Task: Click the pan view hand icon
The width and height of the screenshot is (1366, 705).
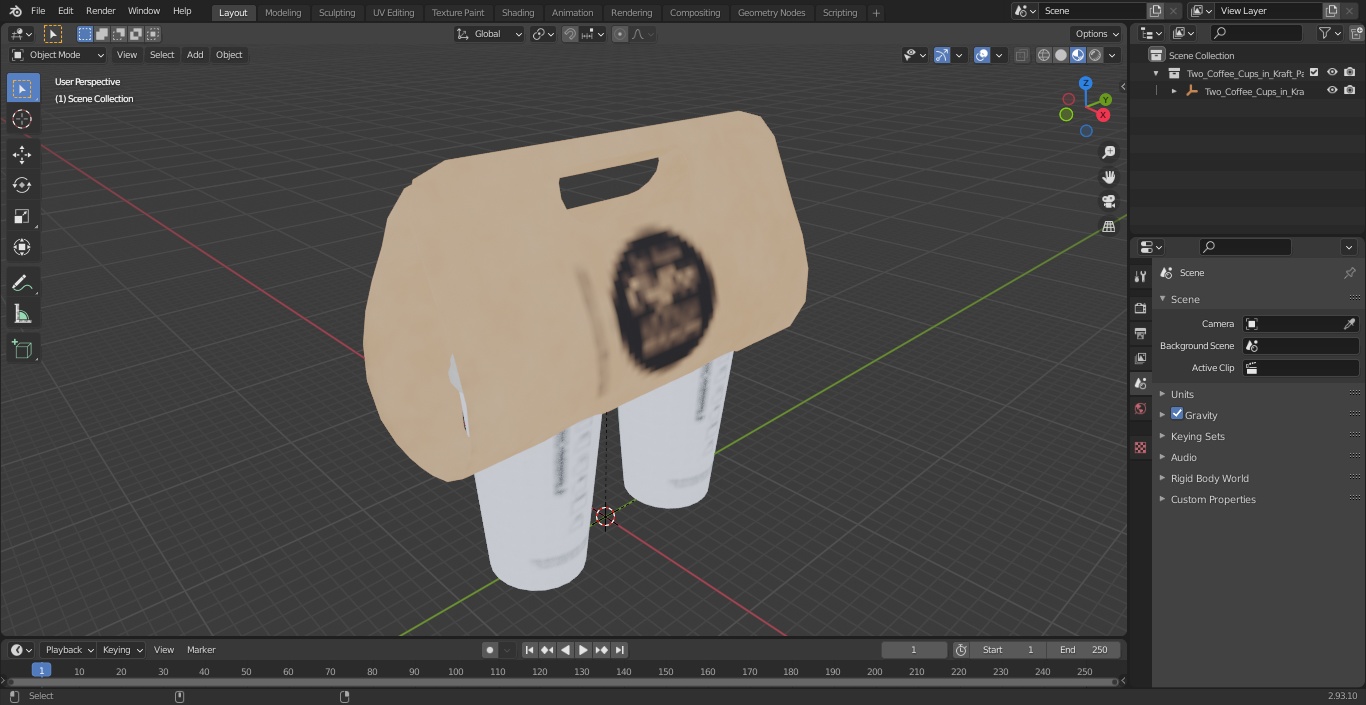Action: pos(1108,177)
